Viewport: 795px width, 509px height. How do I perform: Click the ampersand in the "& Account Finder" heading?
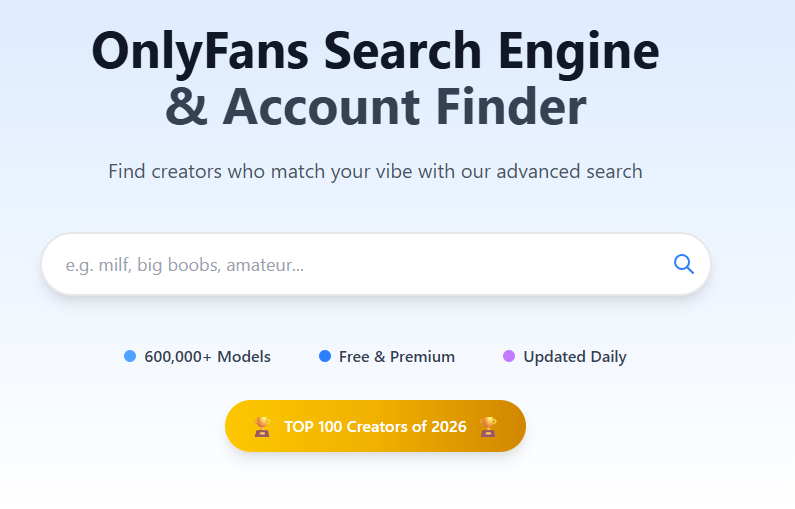[x=186, y=106]
